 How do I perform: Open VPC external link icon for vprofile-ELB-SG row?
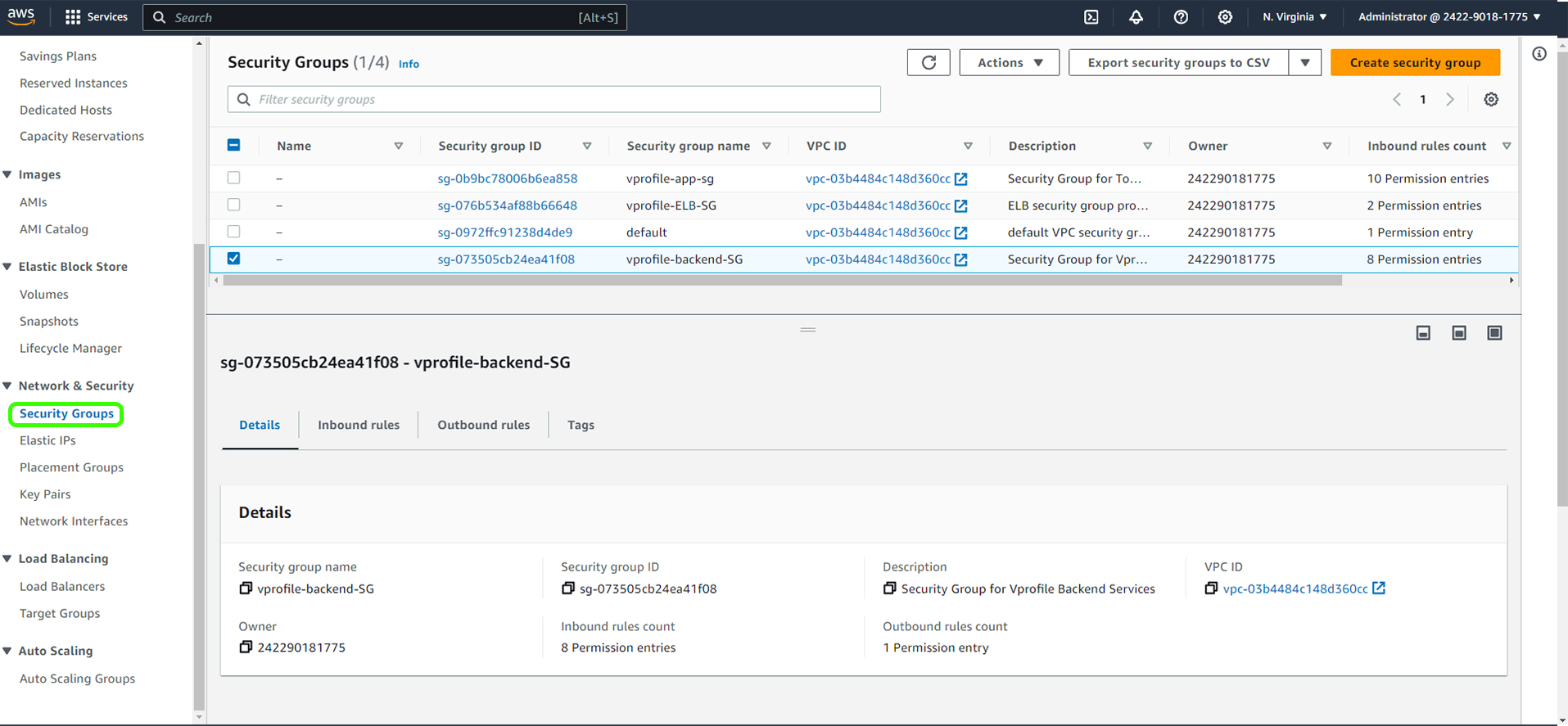[961, 205]
